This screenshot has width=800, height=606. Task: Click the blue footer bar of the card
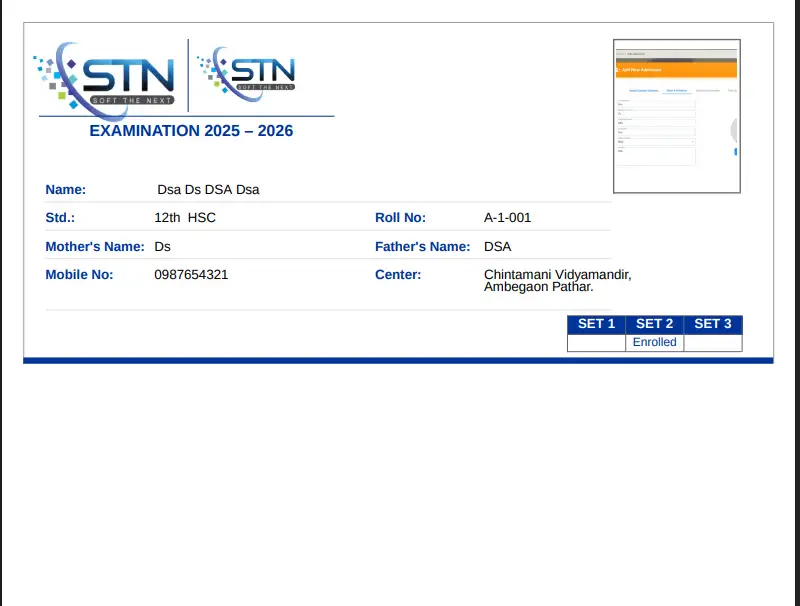coord(398,360)
